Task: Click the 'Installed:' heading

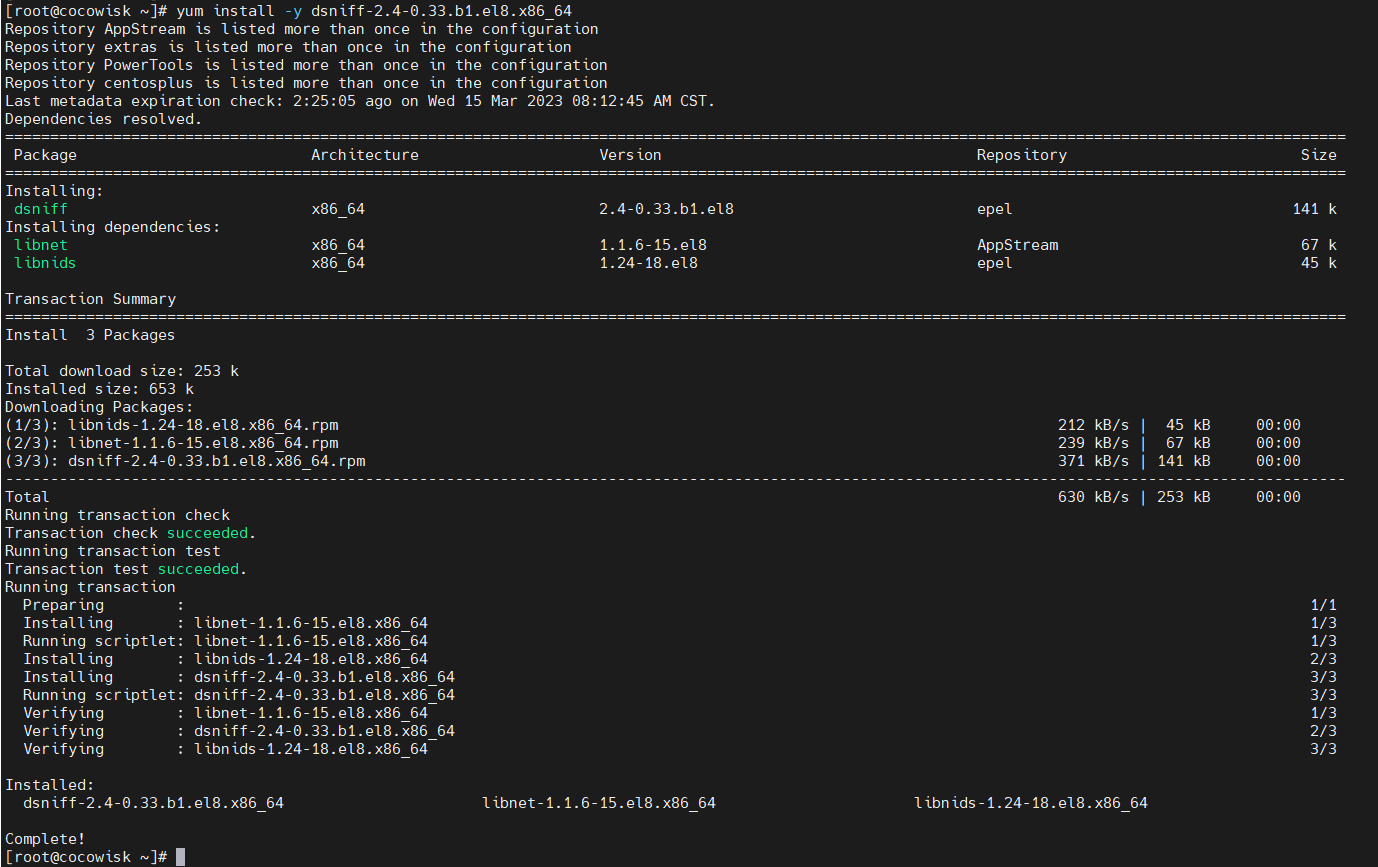Action: click(x=50, y=785)
